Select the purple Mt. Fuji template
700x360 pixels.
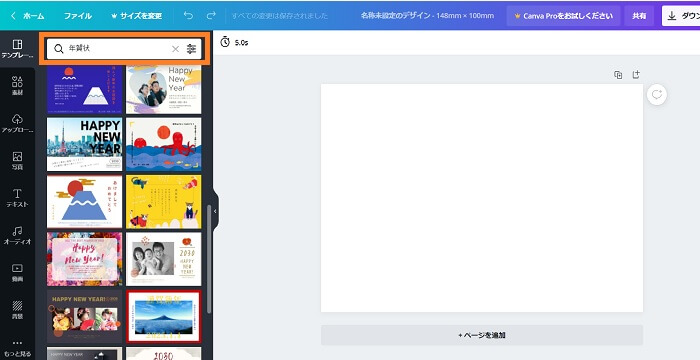click(84, 89)
